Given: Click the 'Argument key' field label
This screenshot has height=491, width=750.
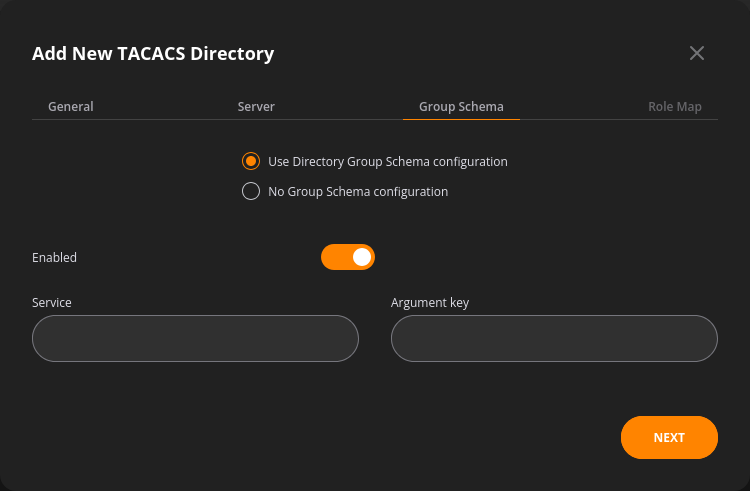Looking at the screenshot, I should pyautogui.click(x=430, y=303).
